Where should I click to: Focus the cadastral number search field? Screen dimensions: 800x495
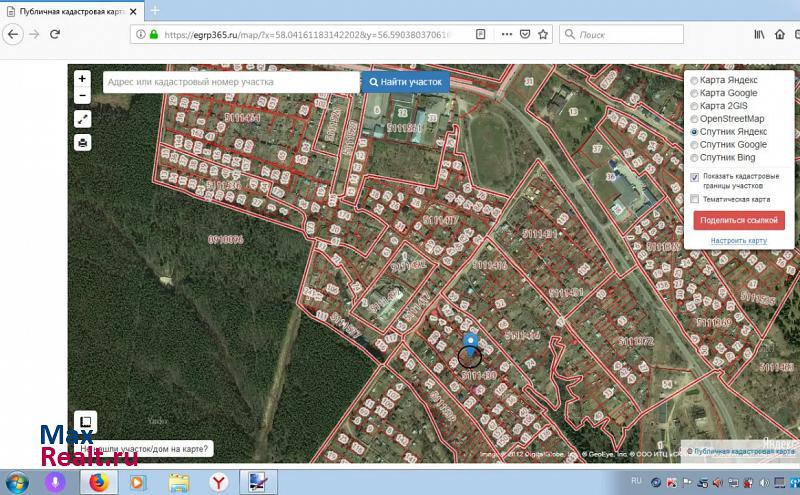230,82
